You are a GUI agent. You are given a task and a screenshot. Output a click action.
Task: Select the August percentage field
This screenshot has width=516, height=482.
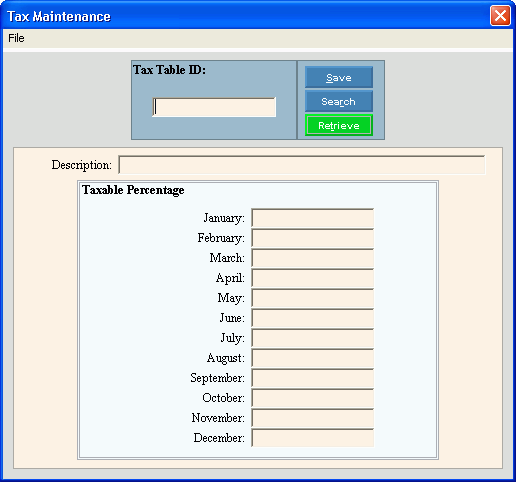tap(312, 358)
